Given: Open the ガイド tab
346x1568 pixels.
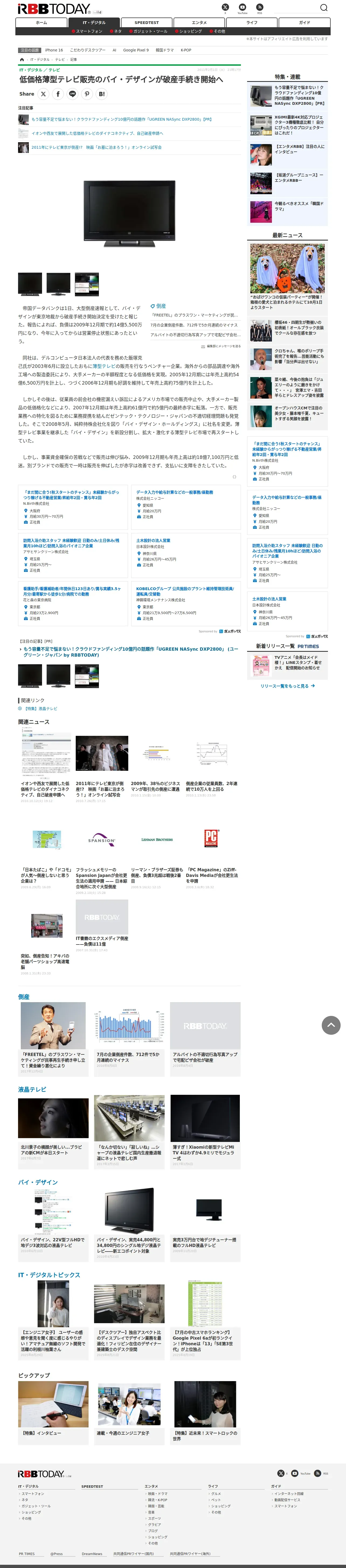Looking at the screenshot, I should (304, 23).
